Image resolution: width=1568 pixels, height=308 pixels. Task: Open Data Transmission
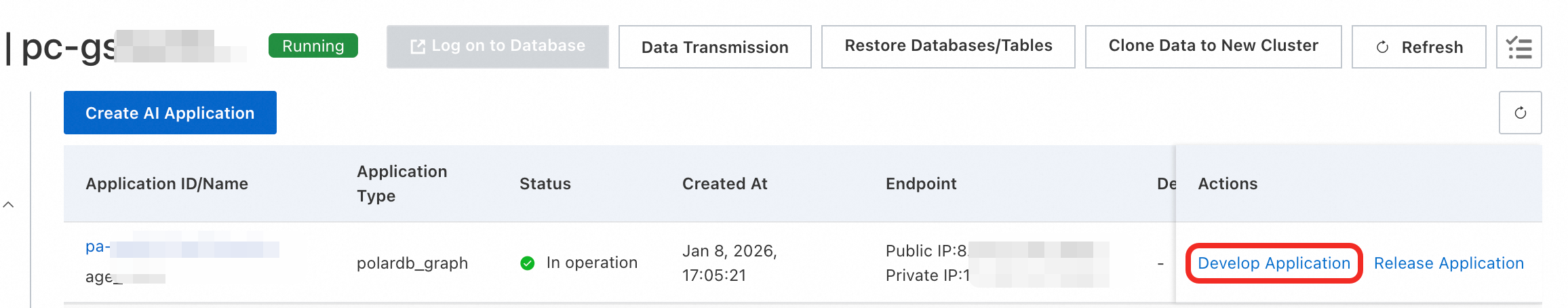click(x=714, y=47)
